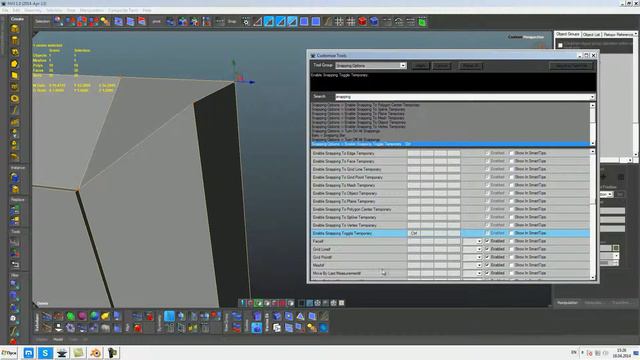Screen dimensions: 640x360
Task: Click the Windows Start button
Action: pos(9,353)
